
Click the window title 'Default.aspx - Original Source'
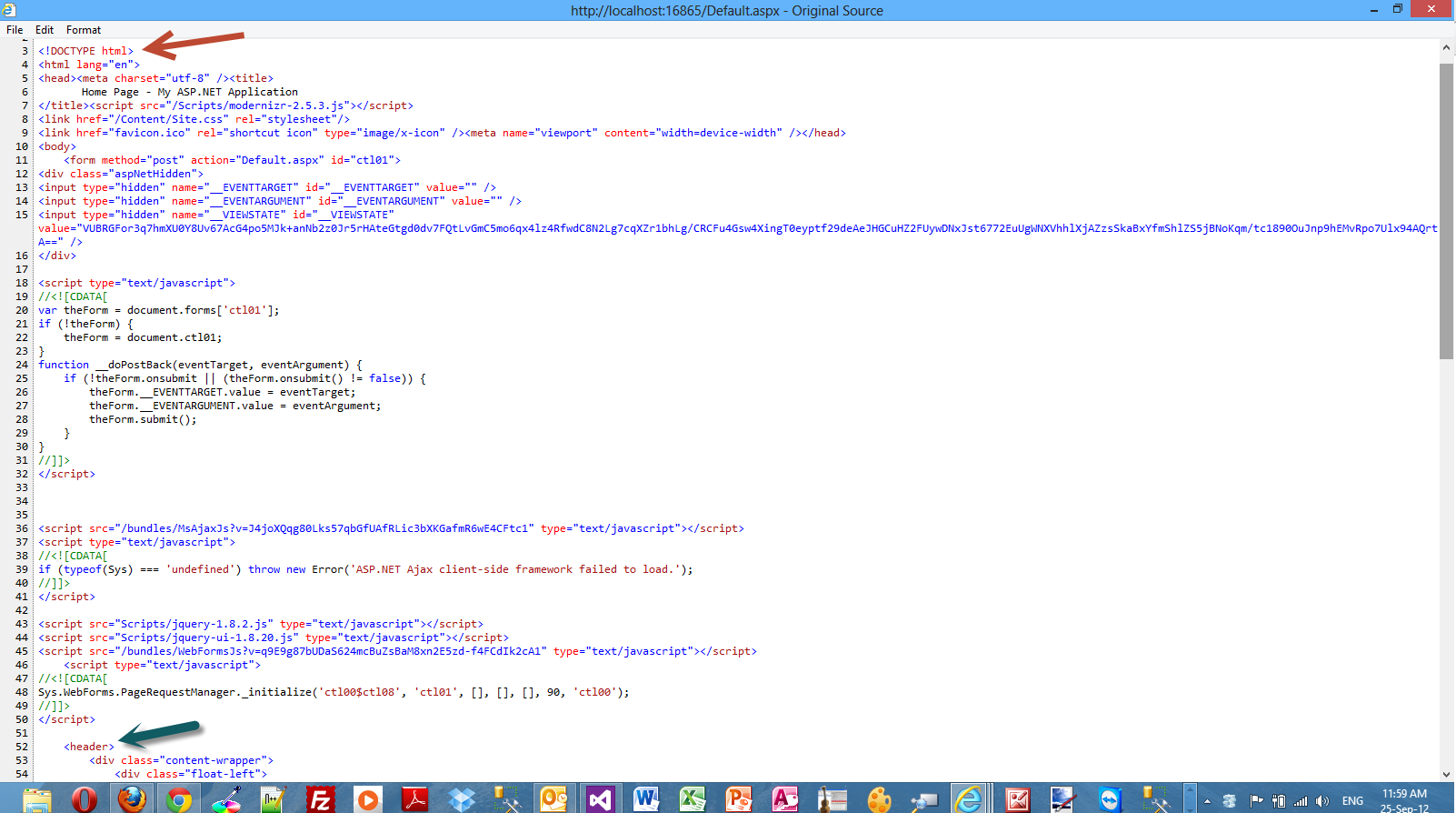(x=727, y=11)
